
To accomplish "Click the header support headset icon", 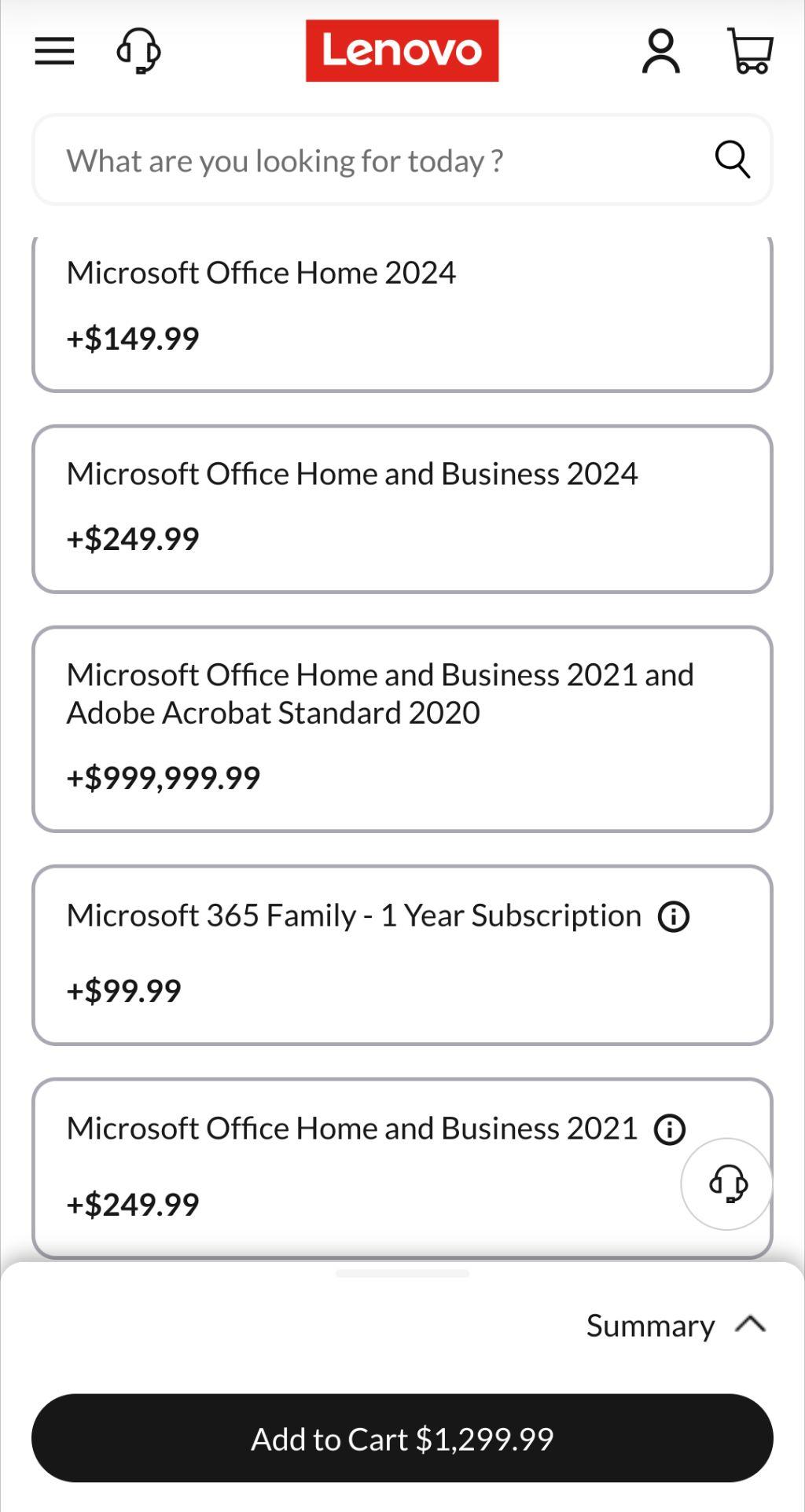I will pyautogui.click(x=138, y=51).
